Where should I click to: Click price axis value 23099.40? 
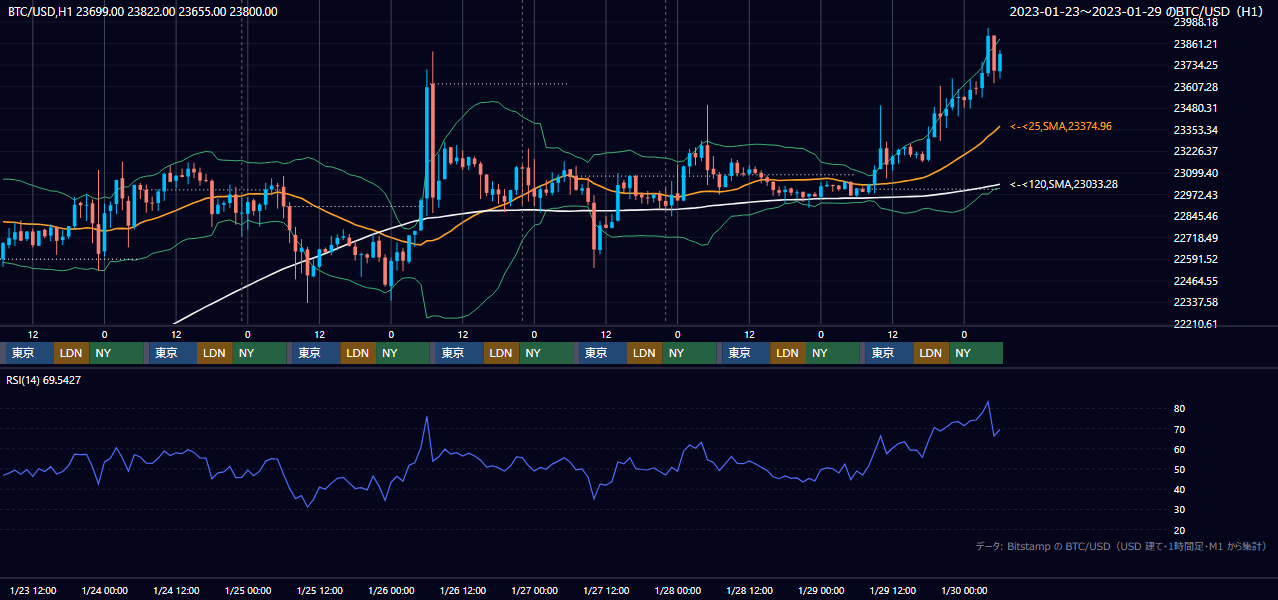(1195, 173)
